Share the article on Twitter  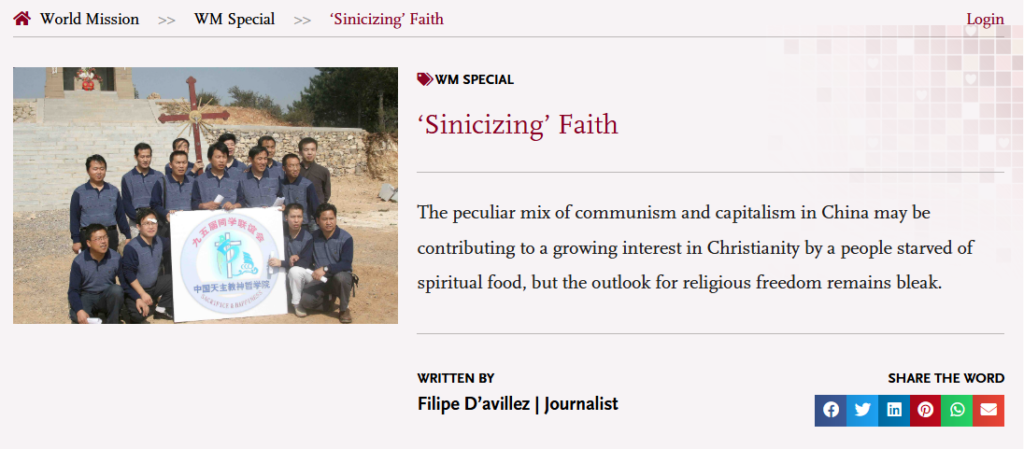(862, 410)
